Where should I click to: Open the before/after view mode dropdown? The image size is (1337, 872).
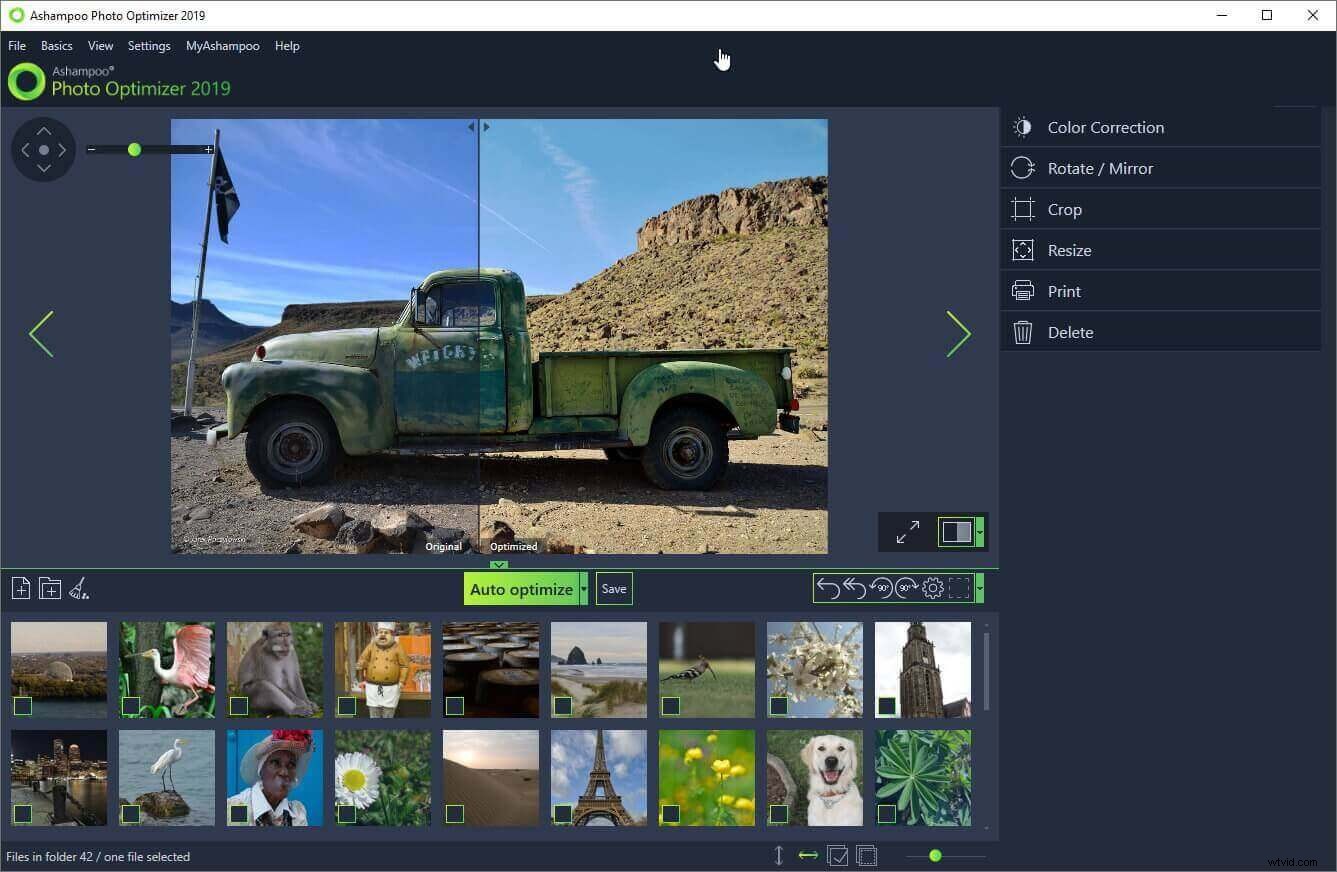(x=979, y=531)
